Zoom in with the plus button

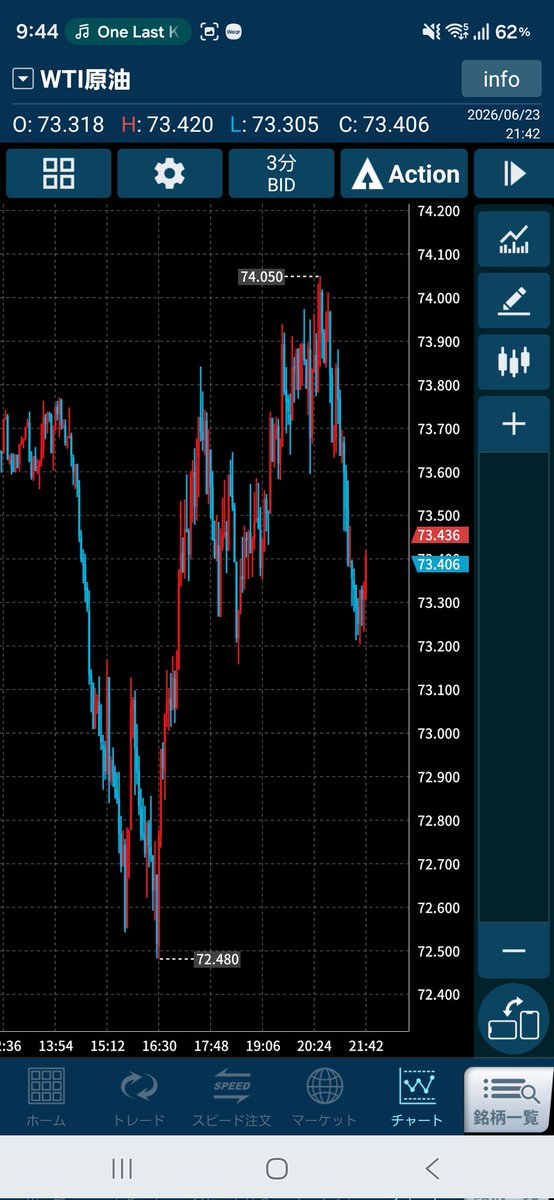514,424
